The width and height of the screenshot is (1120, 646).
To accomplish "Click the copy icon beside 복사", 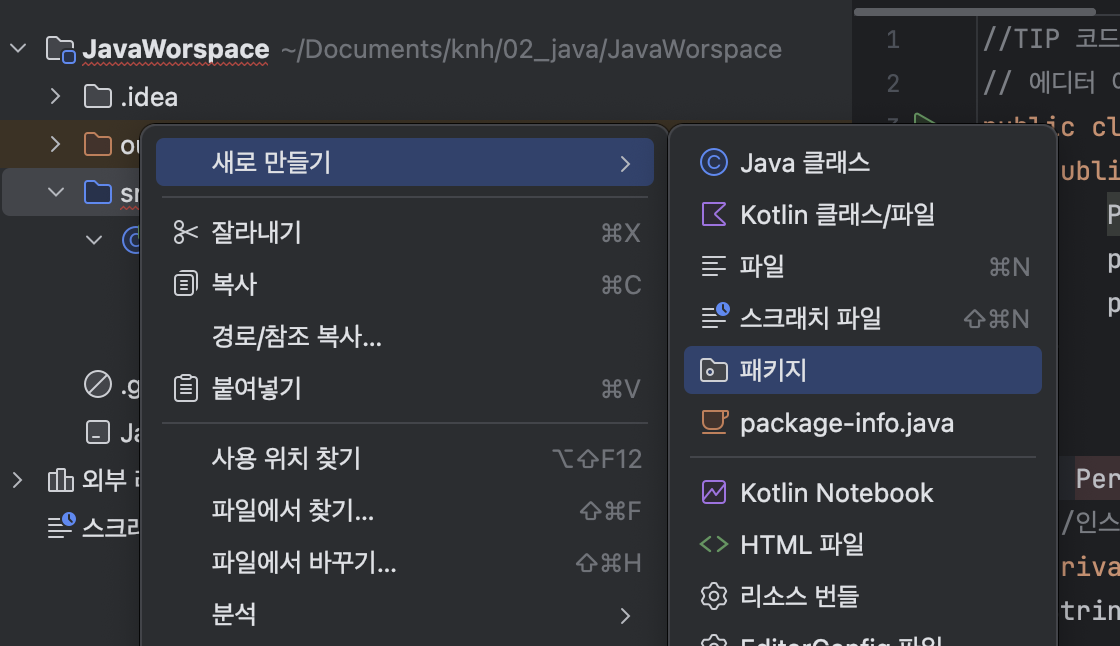I will (x=186, y=284).
